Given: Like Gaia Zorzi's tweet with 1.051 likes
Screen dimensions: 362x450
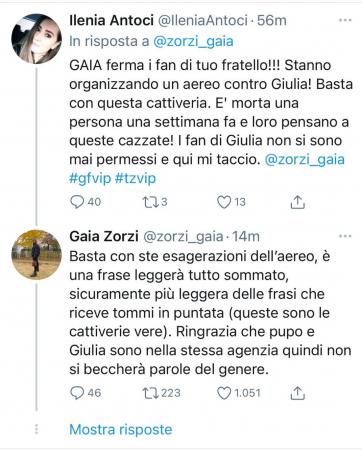Looking at the screenshot, I should (224, 393).
